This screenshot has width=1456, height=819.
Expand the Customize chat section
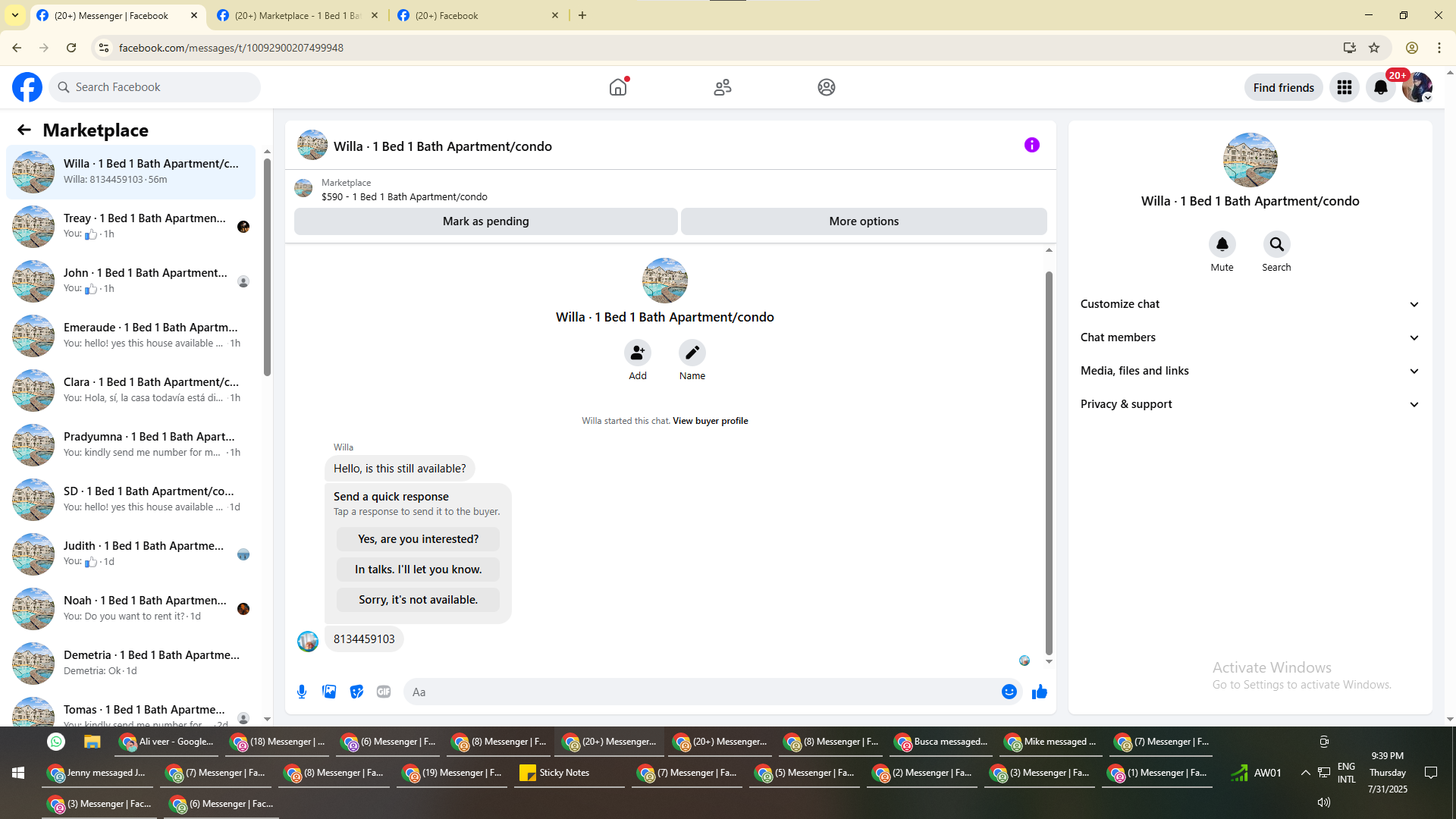coord(1249,304)
